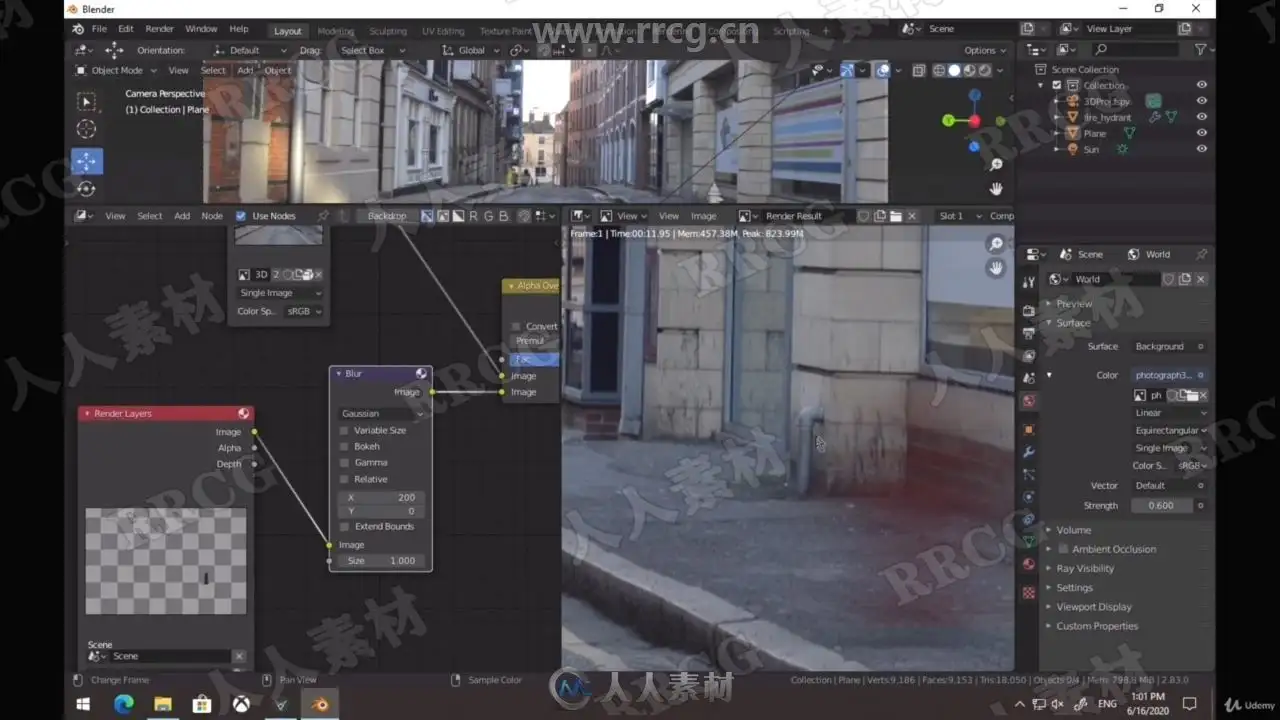This screenshot has width=1280, height=720.
Task: Activate the Move tool in viewport toolbar
Action: pos(87,161)
